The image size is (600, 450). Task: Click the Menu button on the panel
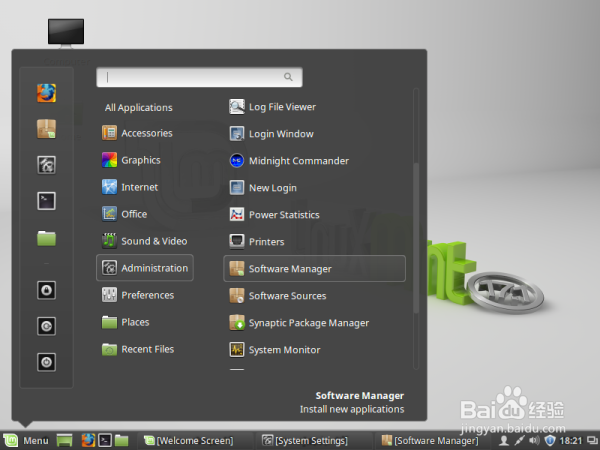26,441
